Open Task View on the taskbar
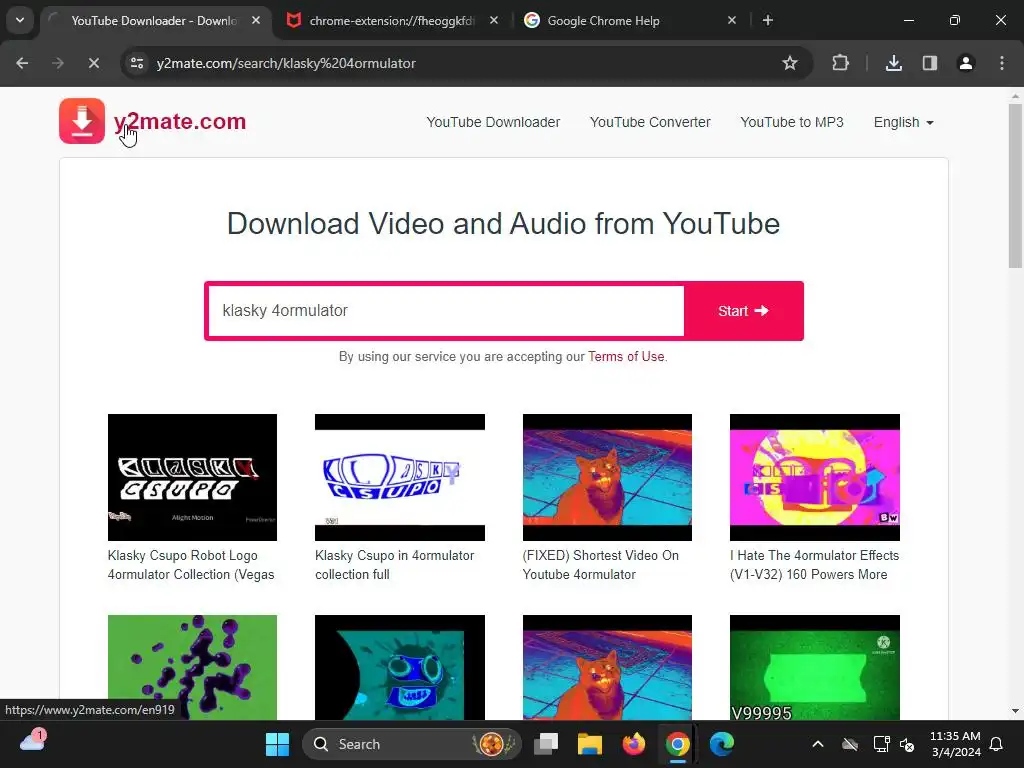The image size is (1024, 768). coord(546,744)
